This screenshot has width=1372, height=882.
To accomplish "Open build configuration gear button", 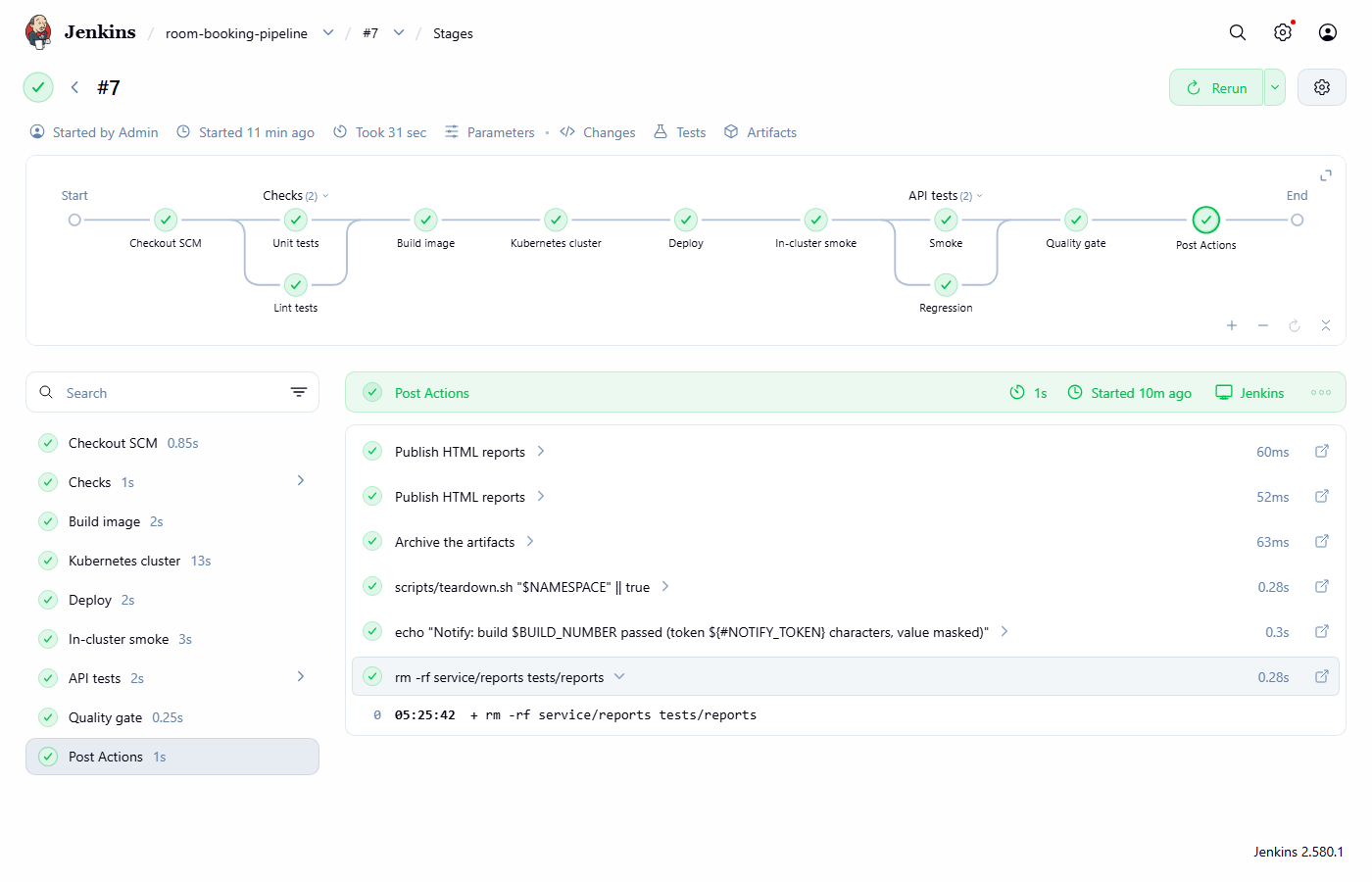I will (1322, 87).
